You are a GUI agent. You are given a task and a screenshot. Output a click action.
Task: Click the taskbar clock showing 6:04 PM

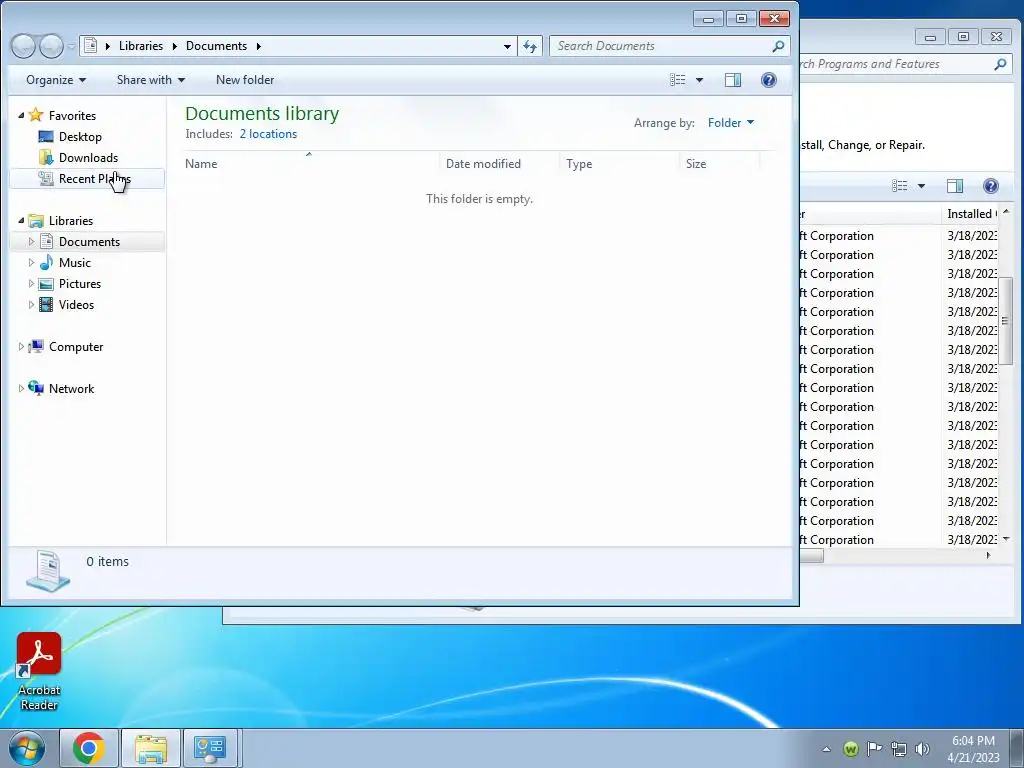(x=973, y=748)
